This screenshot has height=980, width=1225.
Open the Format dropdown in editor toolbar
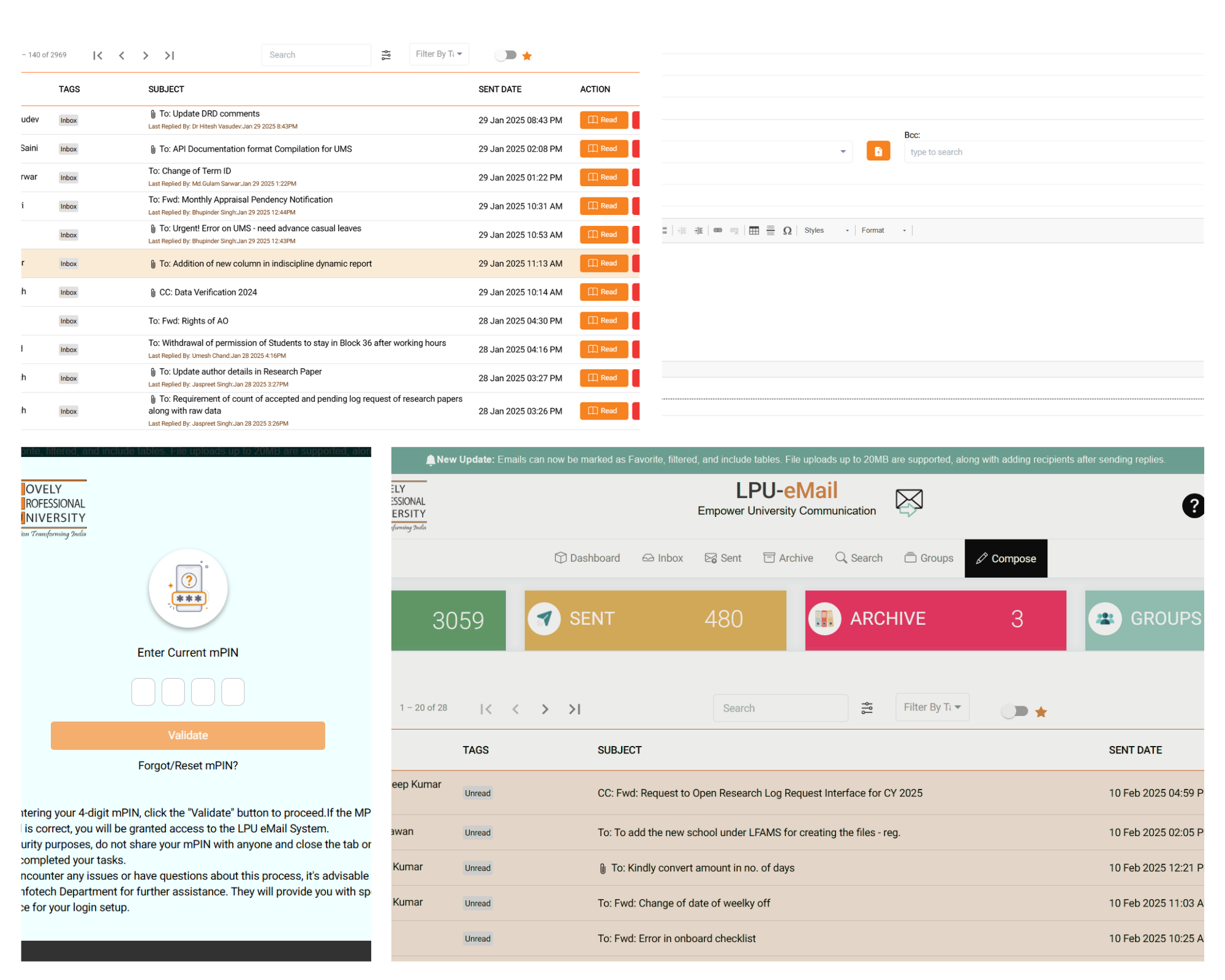point(883,230)
